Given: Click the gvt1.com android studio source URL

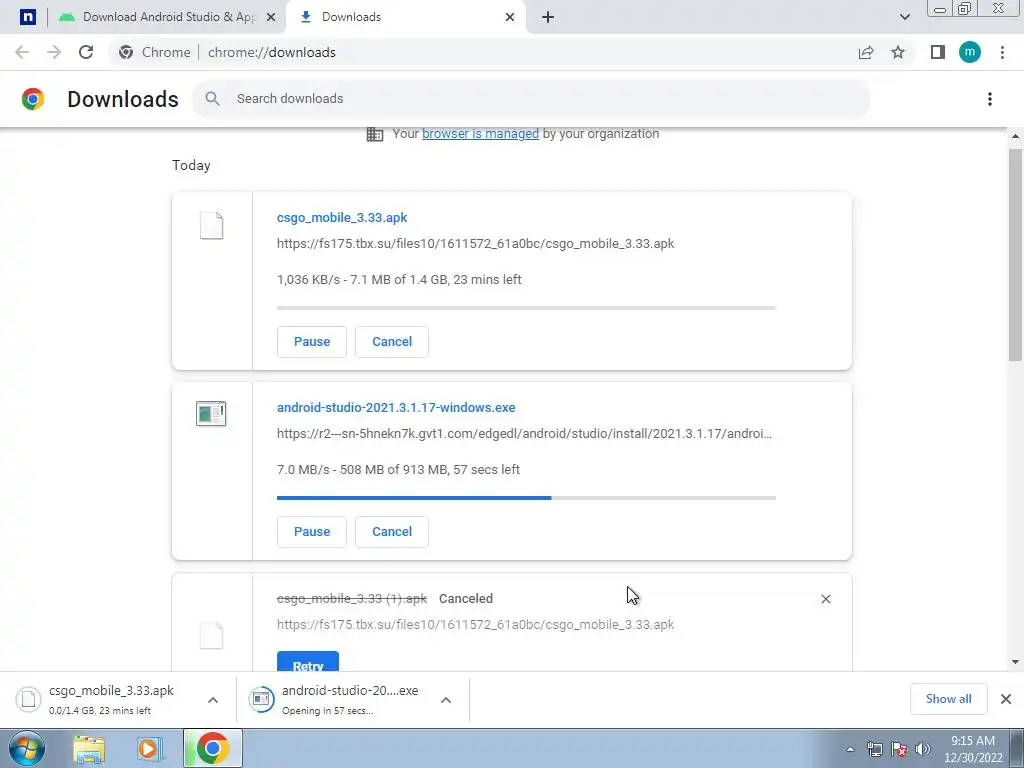Looking at the screenshot, I should point(524,434).
